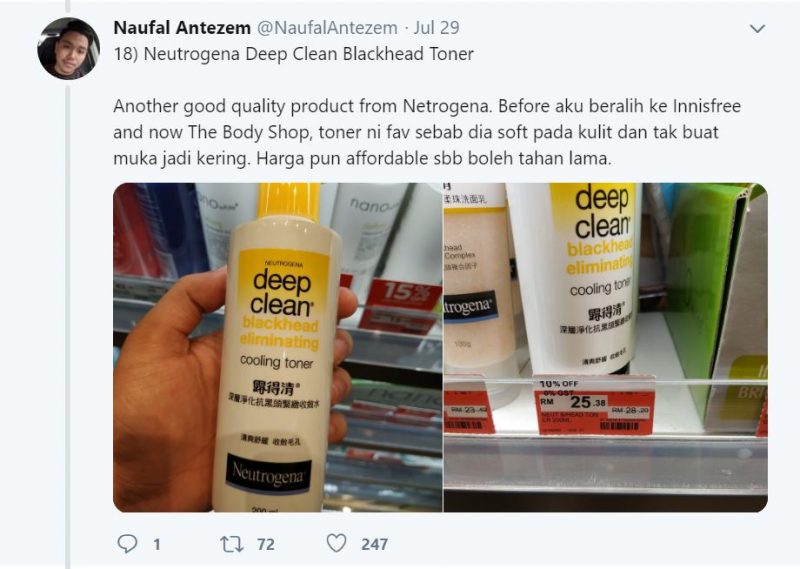Like the tweet with heart icon
Viewport: 800px width, 569px height.
point(337,543)
